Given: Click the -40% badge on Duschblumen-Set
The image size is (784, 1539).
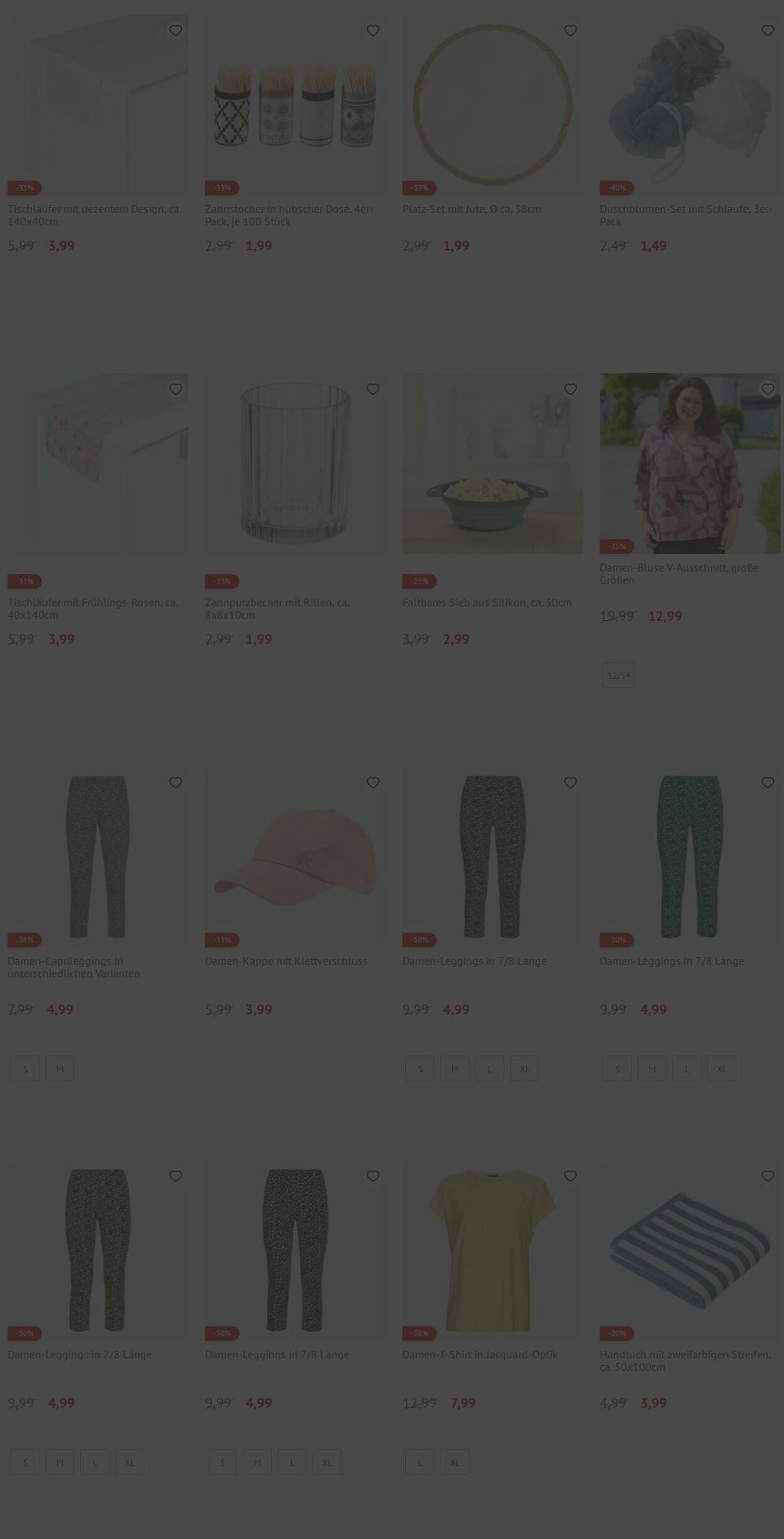Looking at the screenshot, I should point(617,188).
